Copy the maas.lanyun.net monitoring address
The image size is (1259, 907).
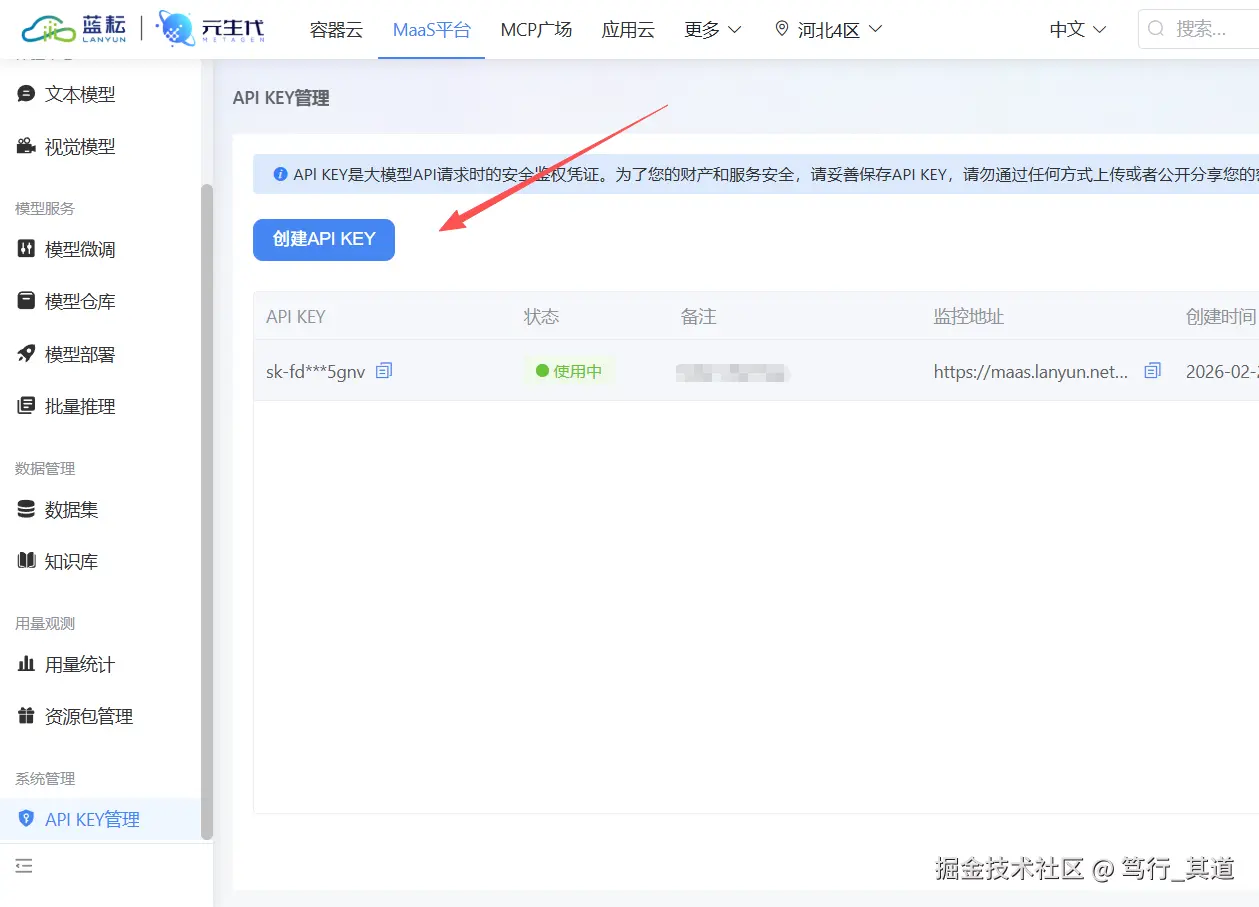1152,370
